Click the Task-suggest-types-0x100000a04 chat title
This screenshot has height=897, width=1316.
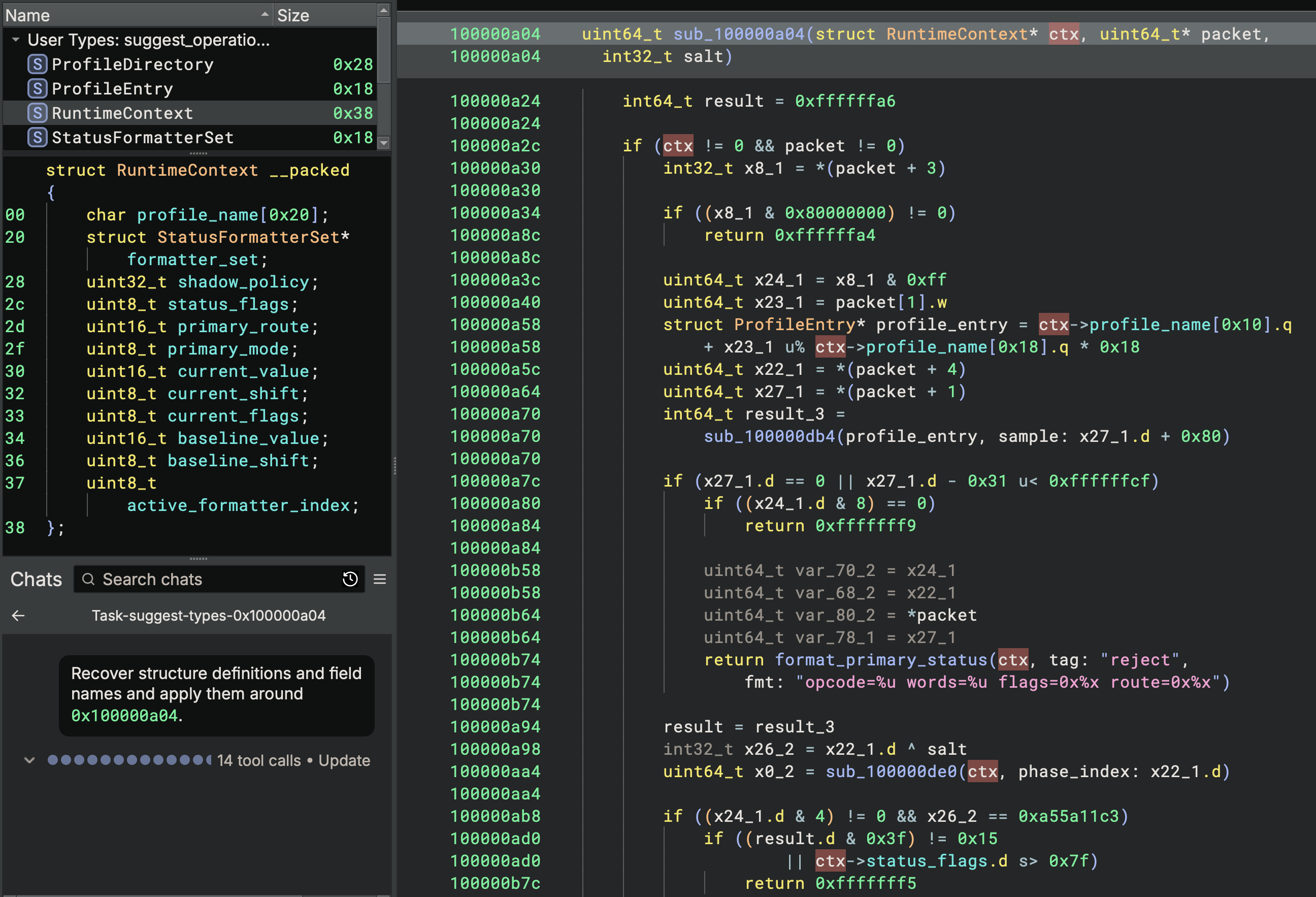(209, 616)
